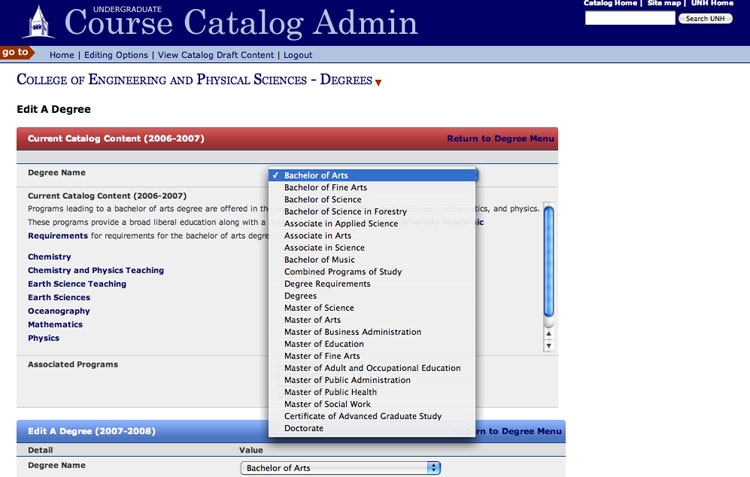750x477 pixels.
Task: Open Chemistry and Physics Teaching link
Action: [96, 270]
